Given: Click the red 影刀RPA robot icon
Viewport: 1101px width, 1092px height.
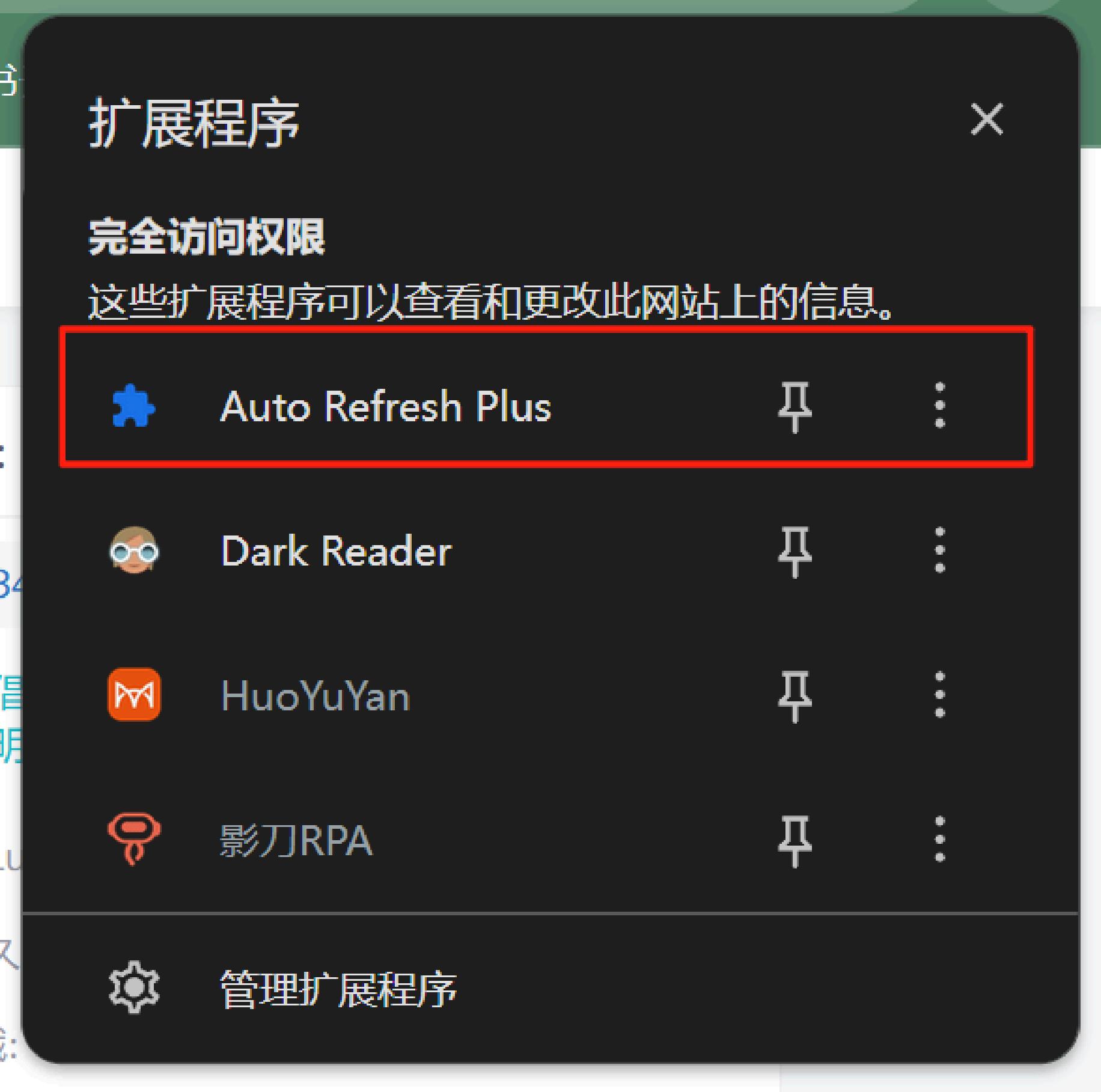Looking at the screenshot, I should coord(134,839).
